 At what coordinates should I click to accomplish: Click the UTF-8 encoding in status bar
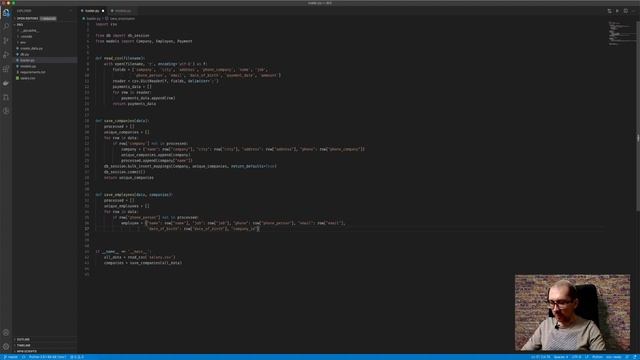coord(576,357)
